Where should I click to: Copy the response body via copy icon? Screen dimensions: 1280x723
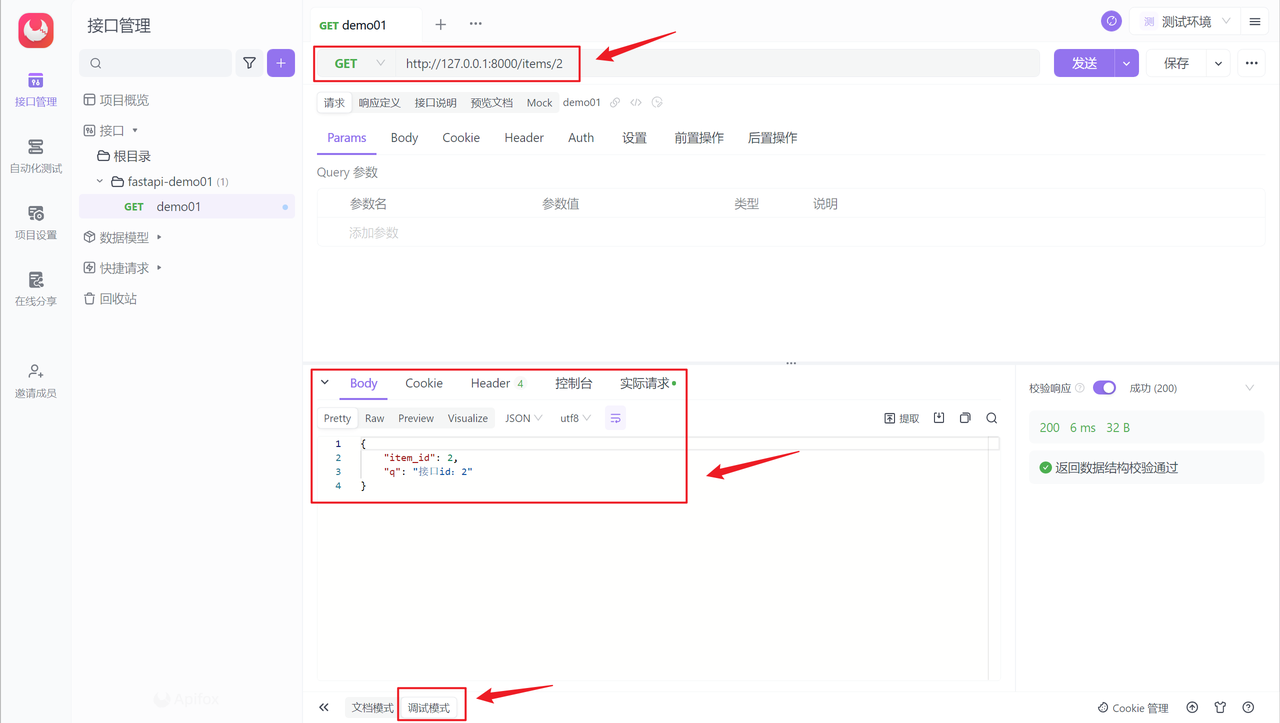pyautogui.click(x=963, y=418)
